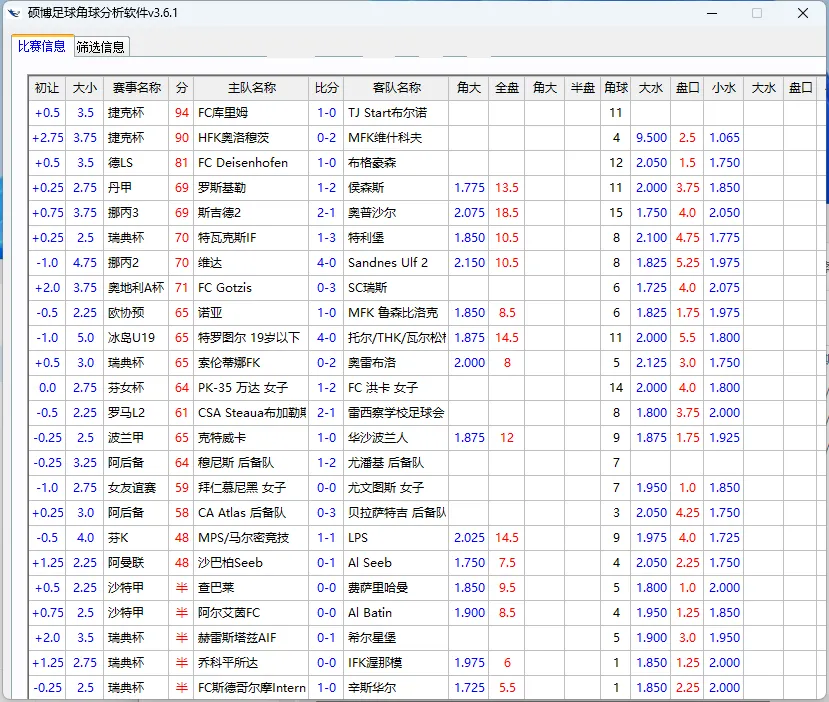Switch to the 比赛信息 tab
This screenshot has width=829, height=702.
click(42, 45)
